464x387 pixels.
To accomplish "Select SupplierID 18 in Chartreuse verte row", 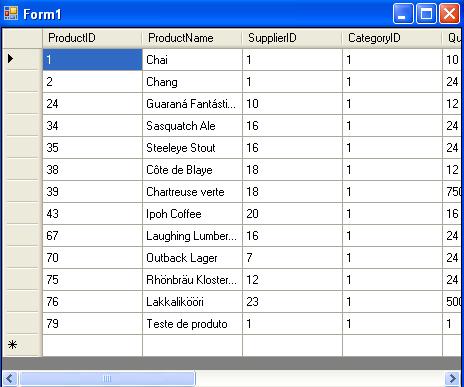I will click(292, 191).
